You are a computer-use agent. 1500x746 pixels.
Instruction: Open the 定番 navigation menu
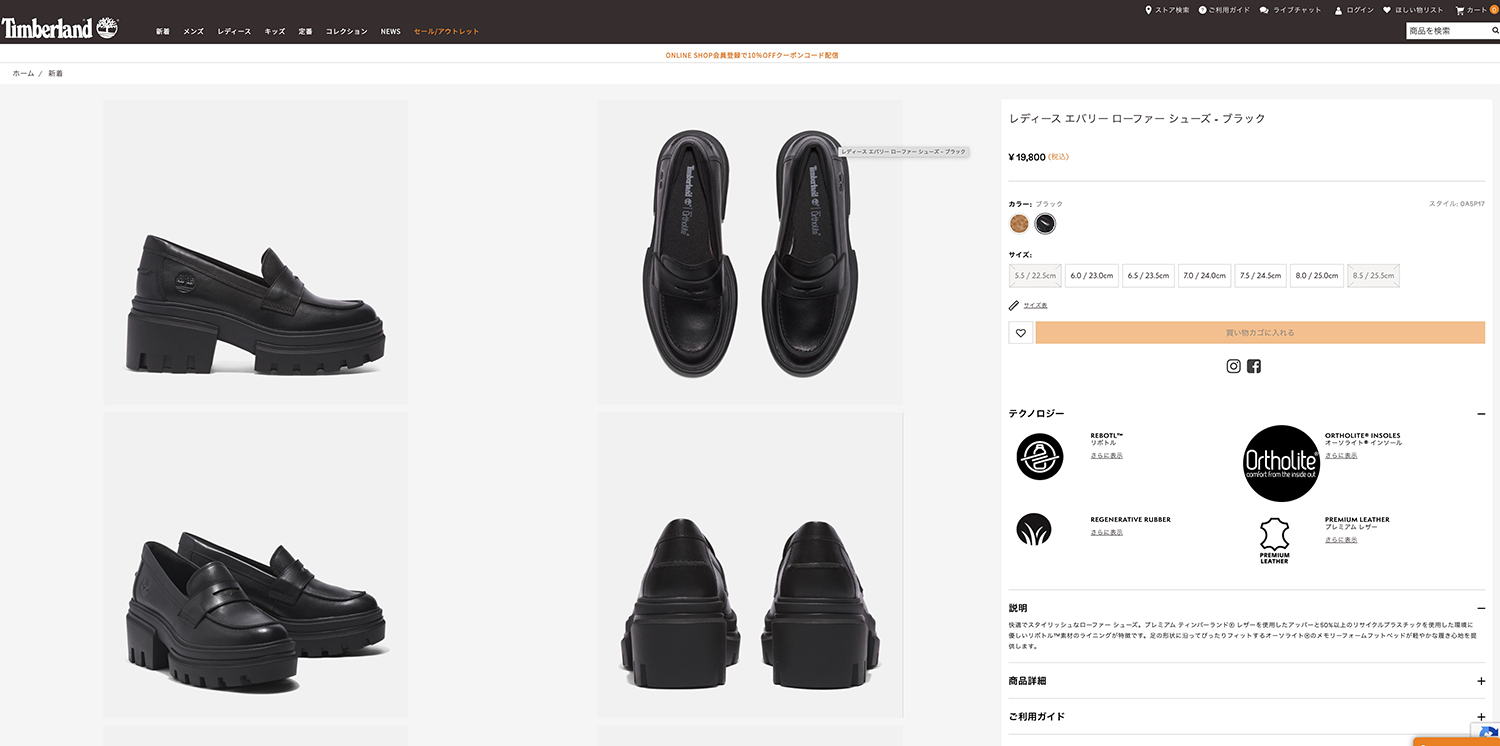(305, 31)
